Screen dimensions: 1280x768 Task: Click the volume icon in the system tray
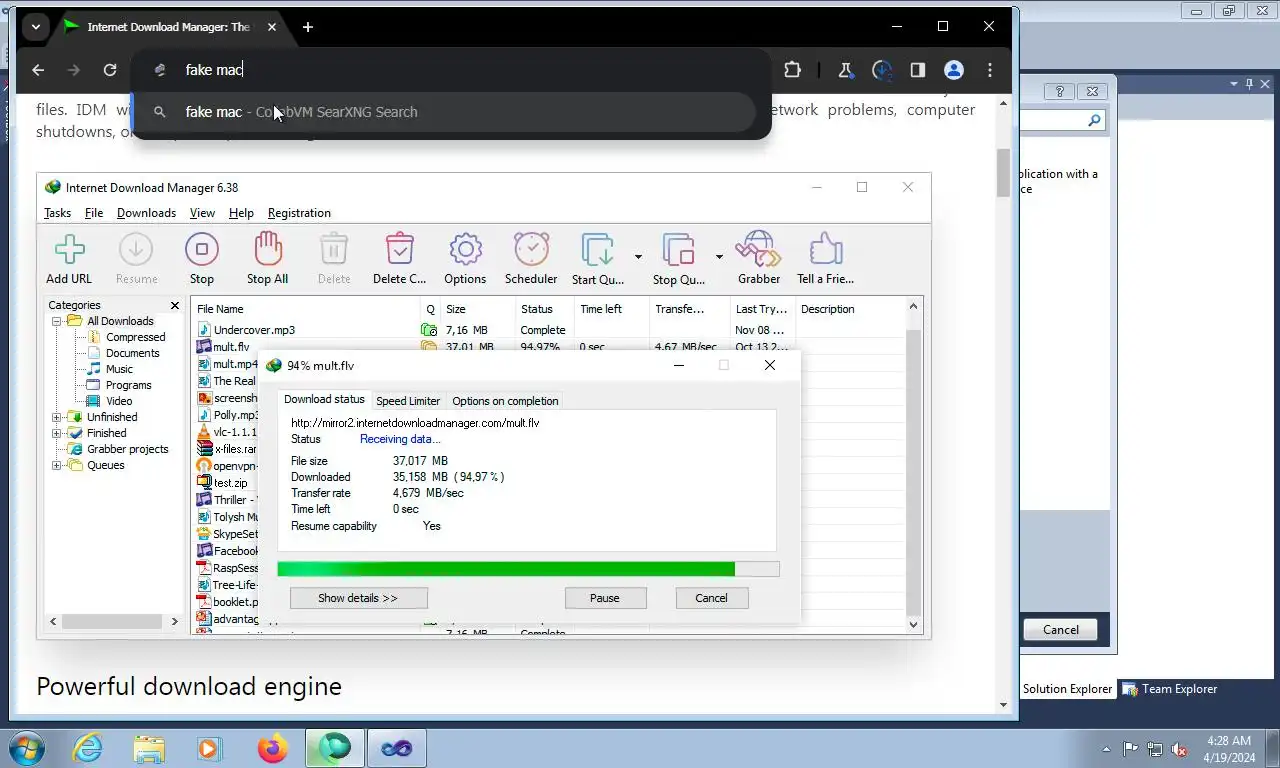tap(1179, 749)
